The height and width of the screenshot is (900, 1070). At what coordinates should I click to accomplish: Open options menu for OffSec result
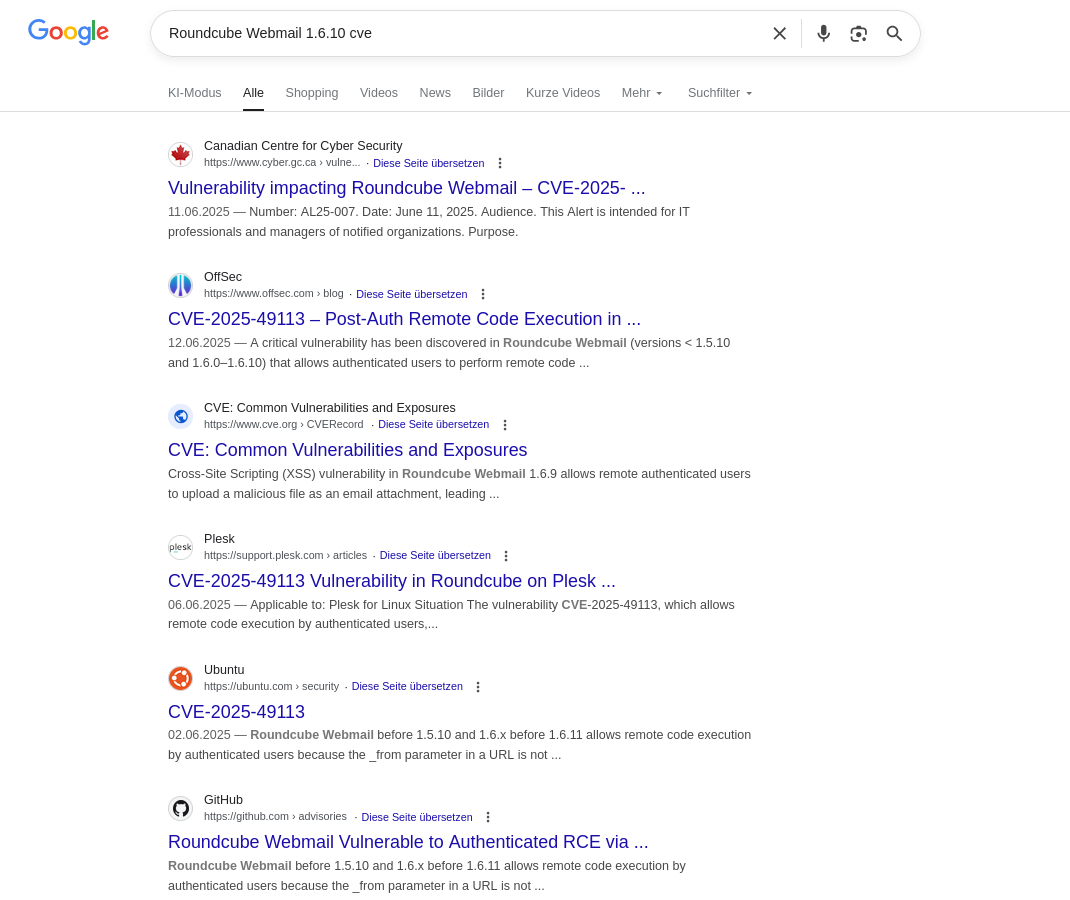tap(482, 294)
